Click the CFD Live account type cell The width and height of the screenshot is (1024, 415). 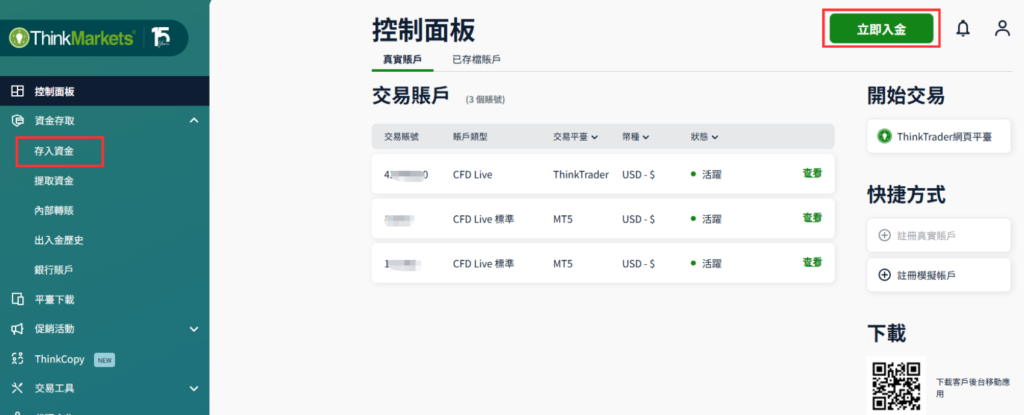[473, 174]
